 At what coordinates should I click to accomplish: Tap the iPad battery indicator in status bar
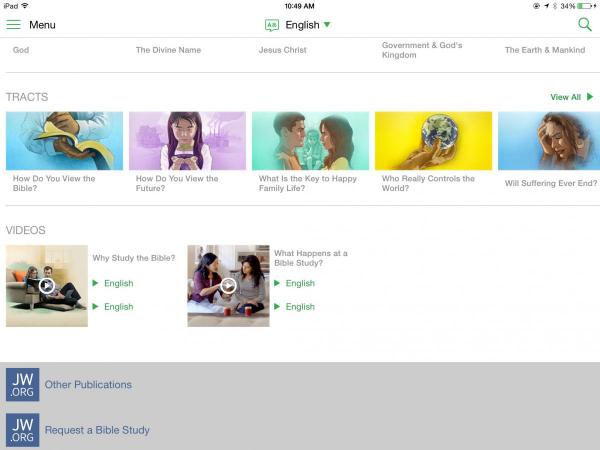[x=584, y=6]
